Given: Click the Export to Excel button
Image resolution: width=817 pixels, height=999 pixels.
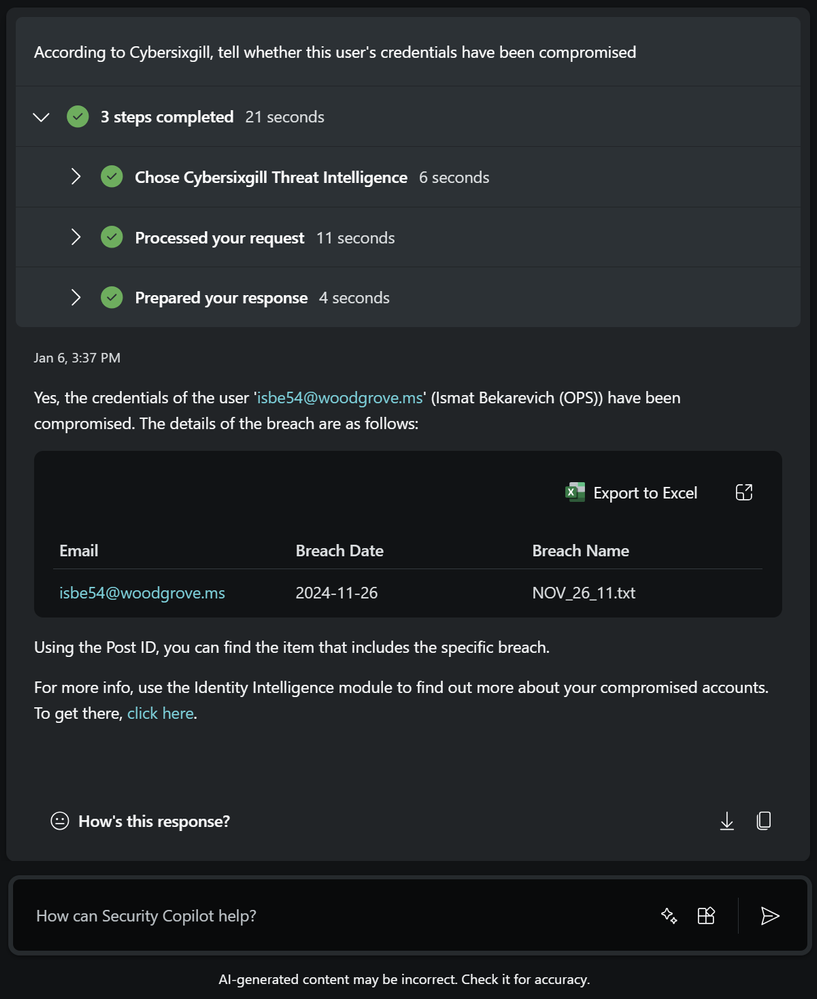Looking at the screenshot, I should [632, 492].
